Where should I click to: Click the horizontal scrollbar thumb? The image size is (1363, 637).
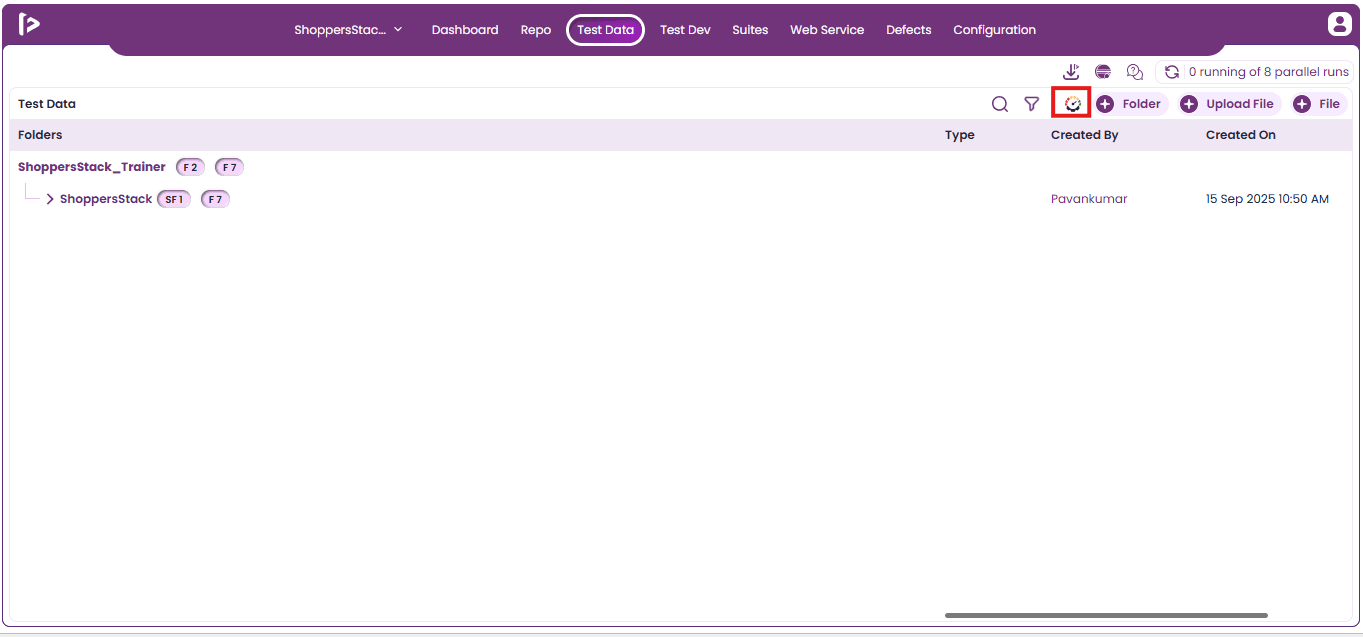pyautogui.click(x=1106, y=615)
